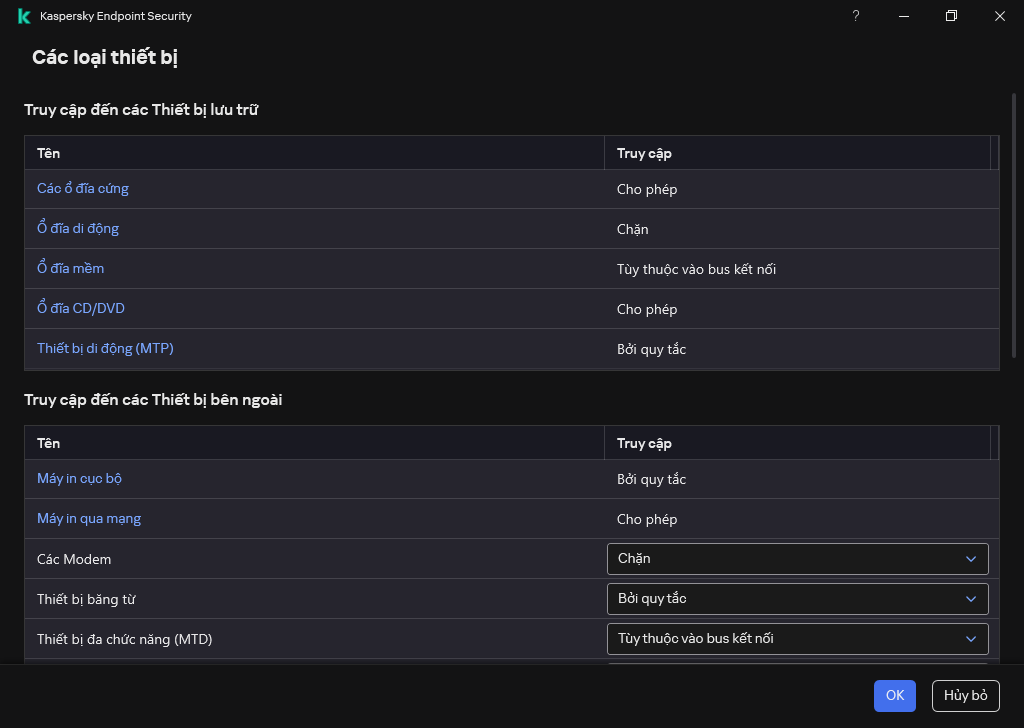Click the Ổ đĩa di động link
1024x728 pixels.
point(78,229)
